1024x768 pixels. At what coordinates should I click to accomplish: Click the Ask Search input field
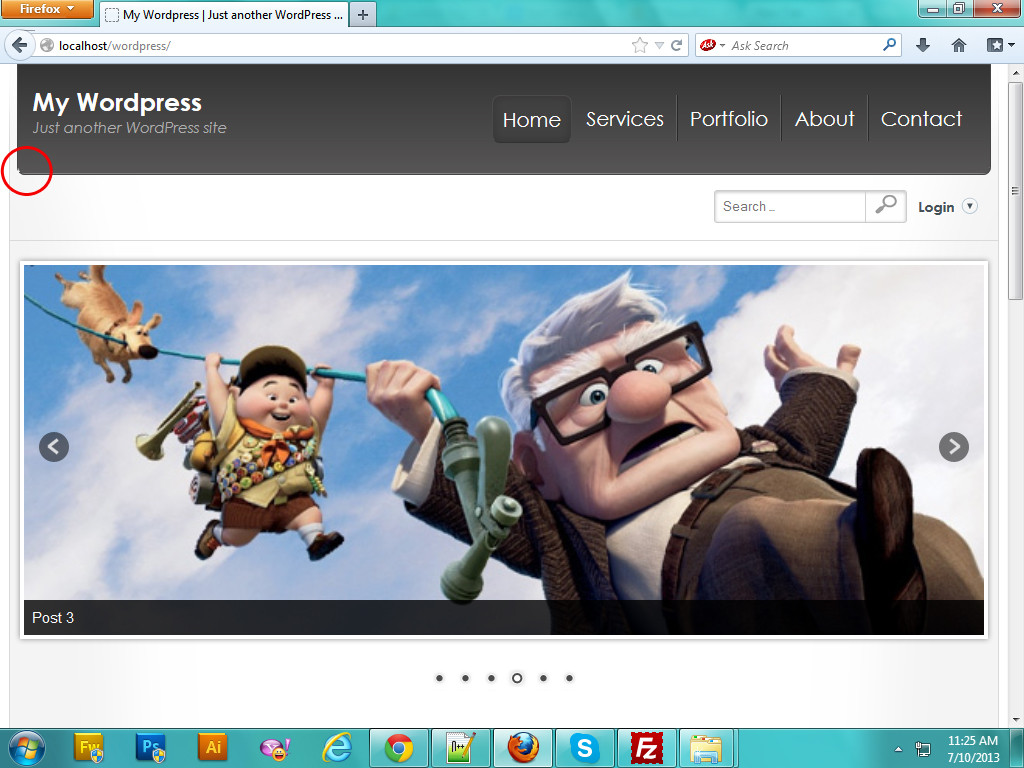coord(803,46)
